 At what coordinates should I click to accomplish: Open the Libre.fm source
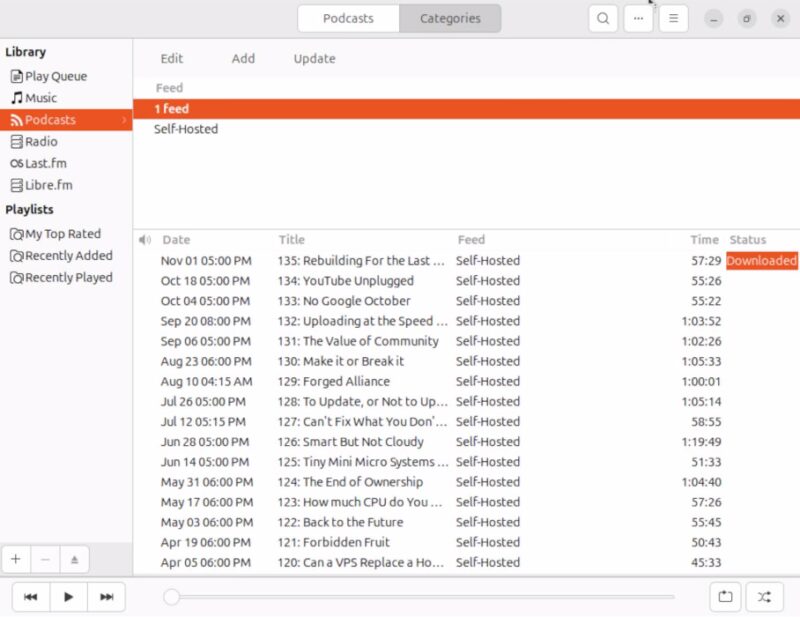tap(46, 185)
